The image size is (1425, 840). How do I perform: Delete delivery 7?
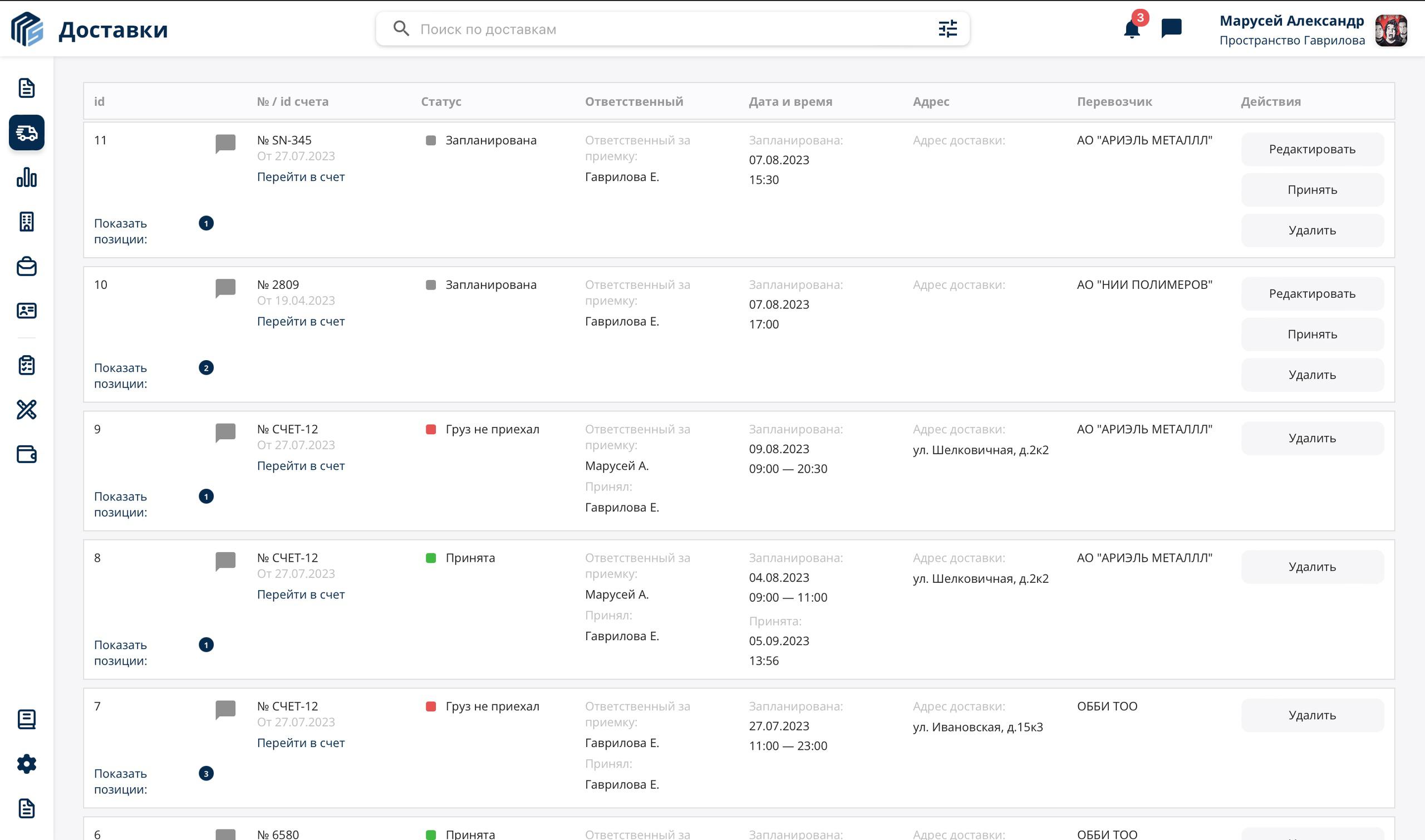(1313, 715)
